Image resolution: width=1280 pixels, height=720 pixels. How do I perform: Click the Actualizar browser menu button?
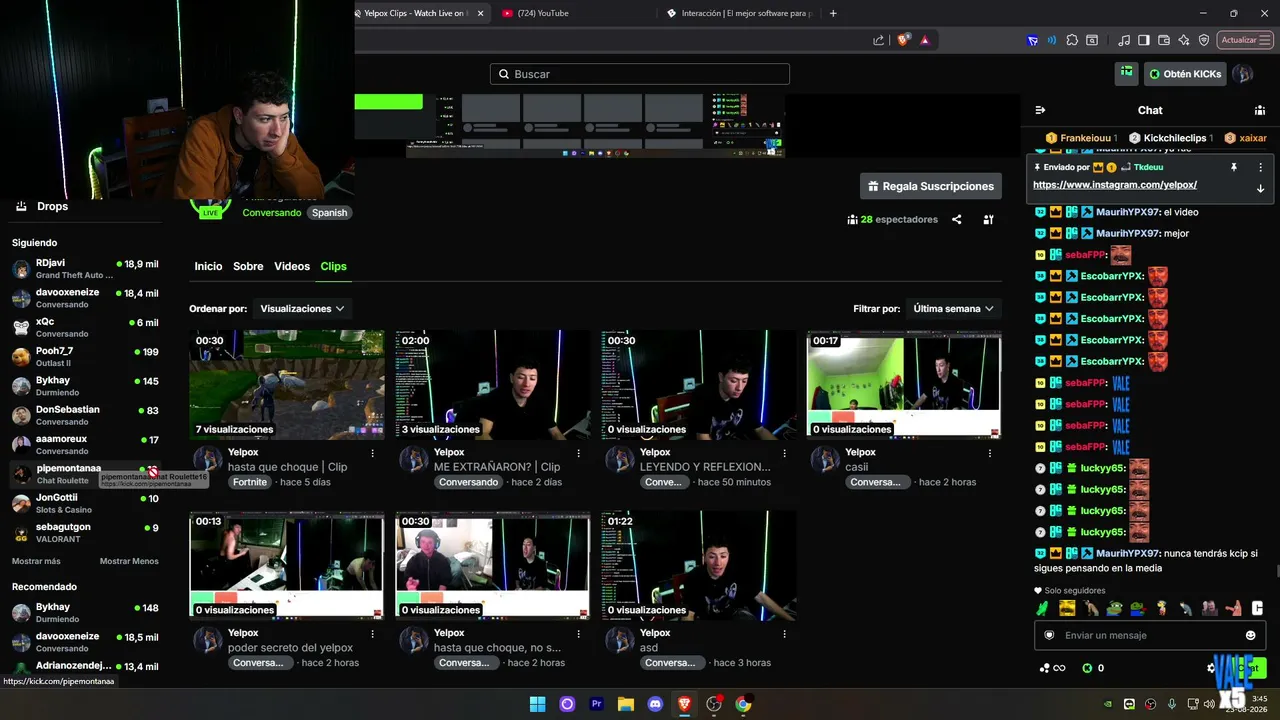1244,40
